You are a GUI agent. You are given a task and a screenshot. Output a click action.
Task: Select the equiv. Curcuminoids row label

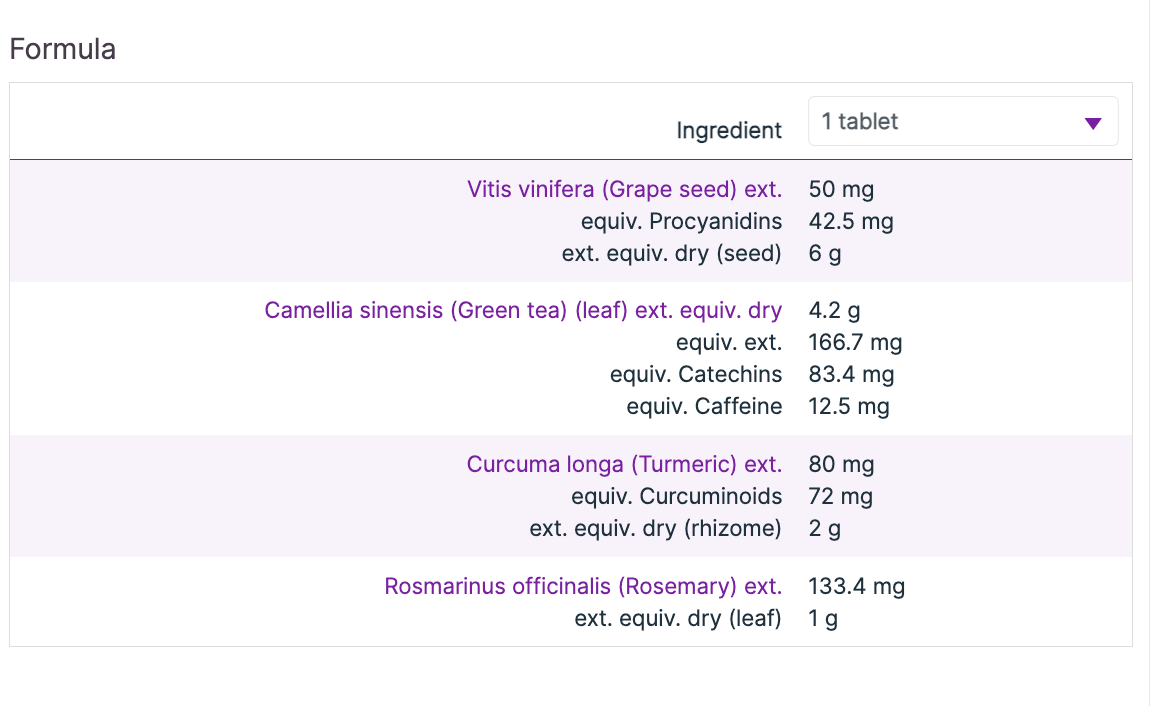[676, 497]
